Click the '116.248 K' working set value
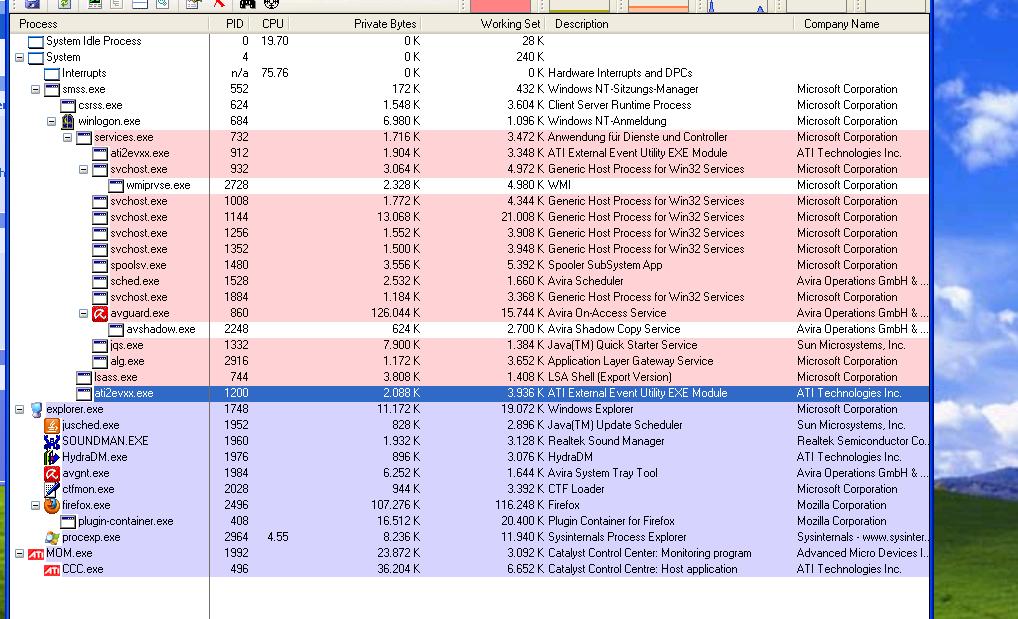Viewport: 1018px width, 619px height. tap(519, 505)
